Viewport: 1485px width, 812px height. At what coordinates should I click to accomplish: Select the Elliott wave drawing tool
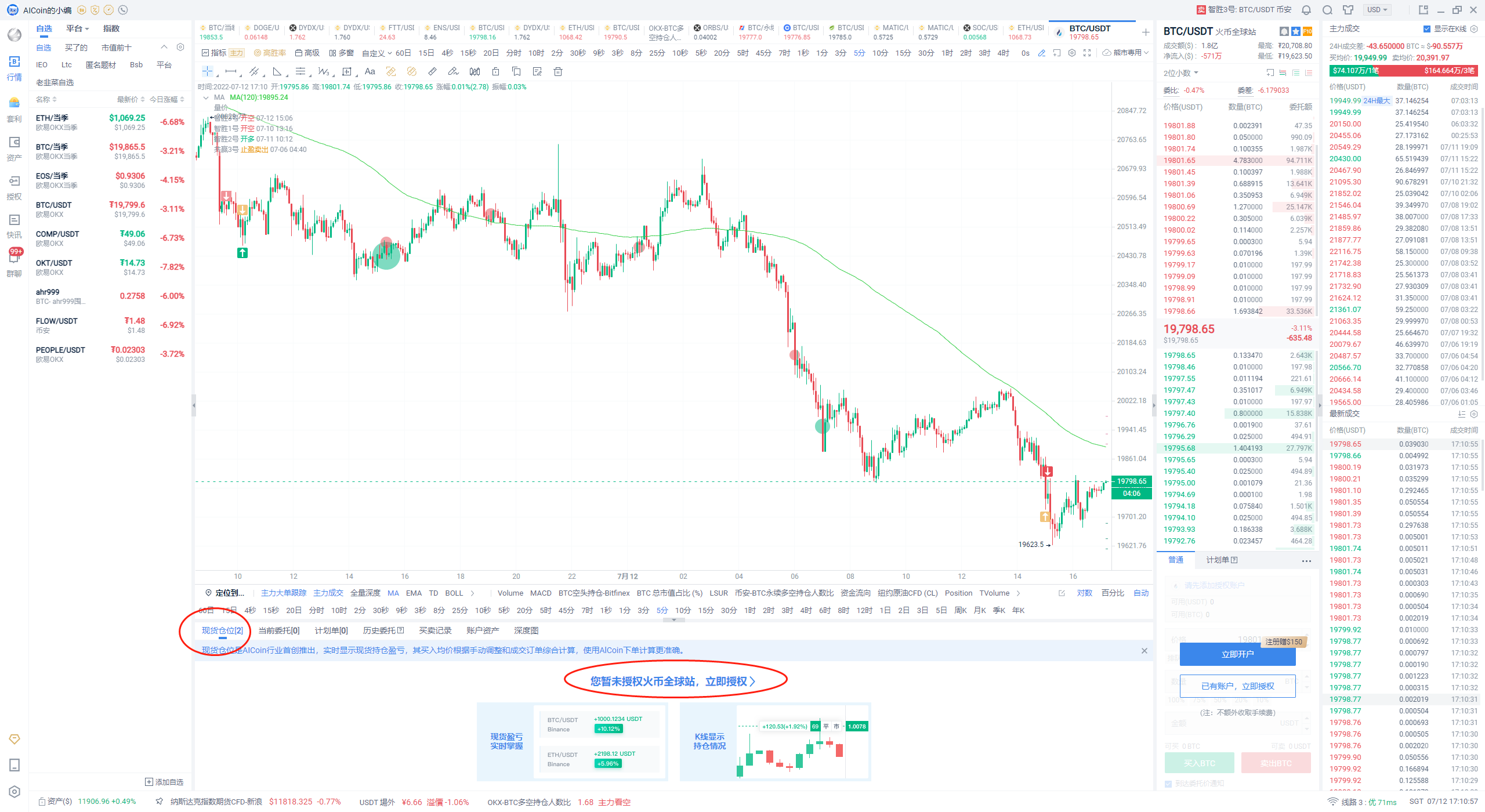pos(323,71)
